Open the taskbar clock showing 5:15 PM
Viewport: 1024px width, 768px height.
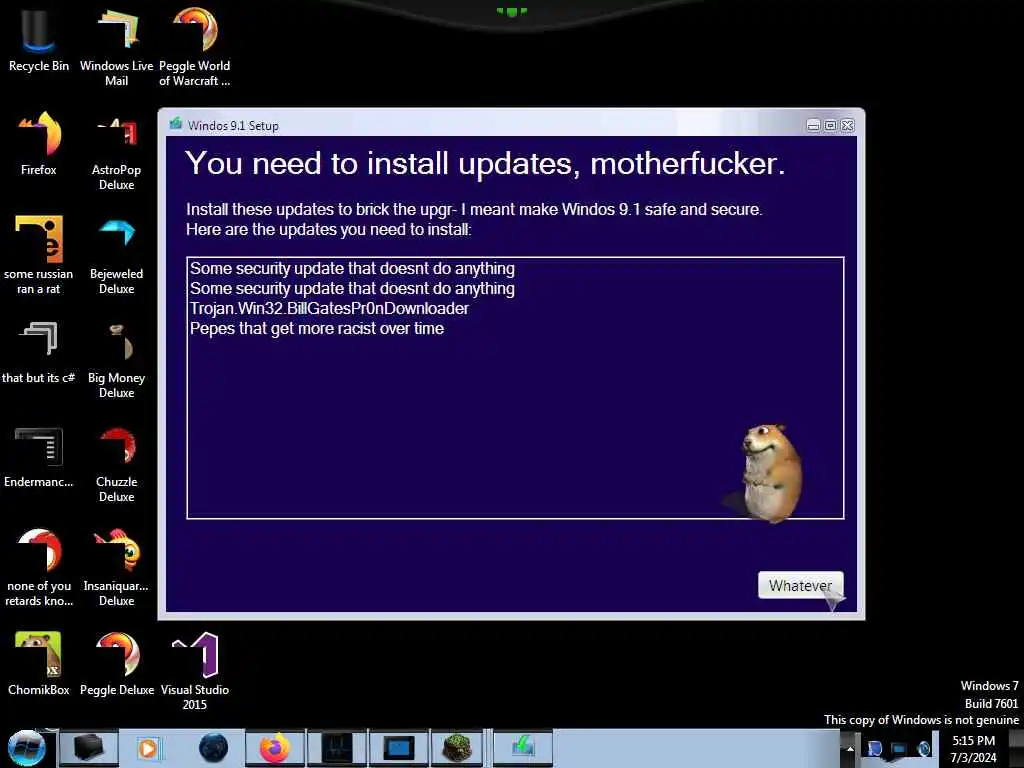point(973,749)
